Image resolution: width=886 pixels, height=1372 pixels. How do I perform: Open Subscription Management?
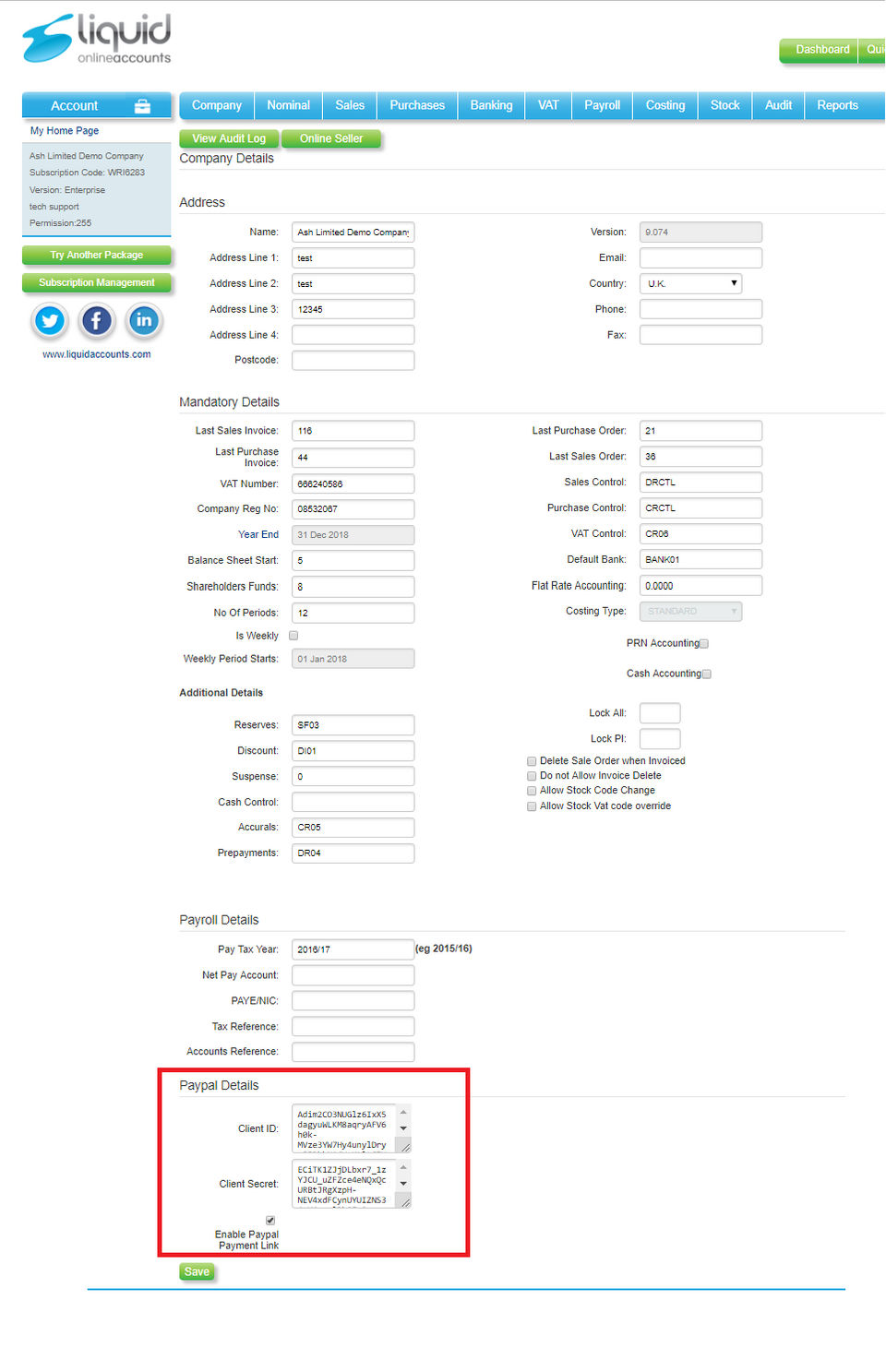[x=97, y=283]
